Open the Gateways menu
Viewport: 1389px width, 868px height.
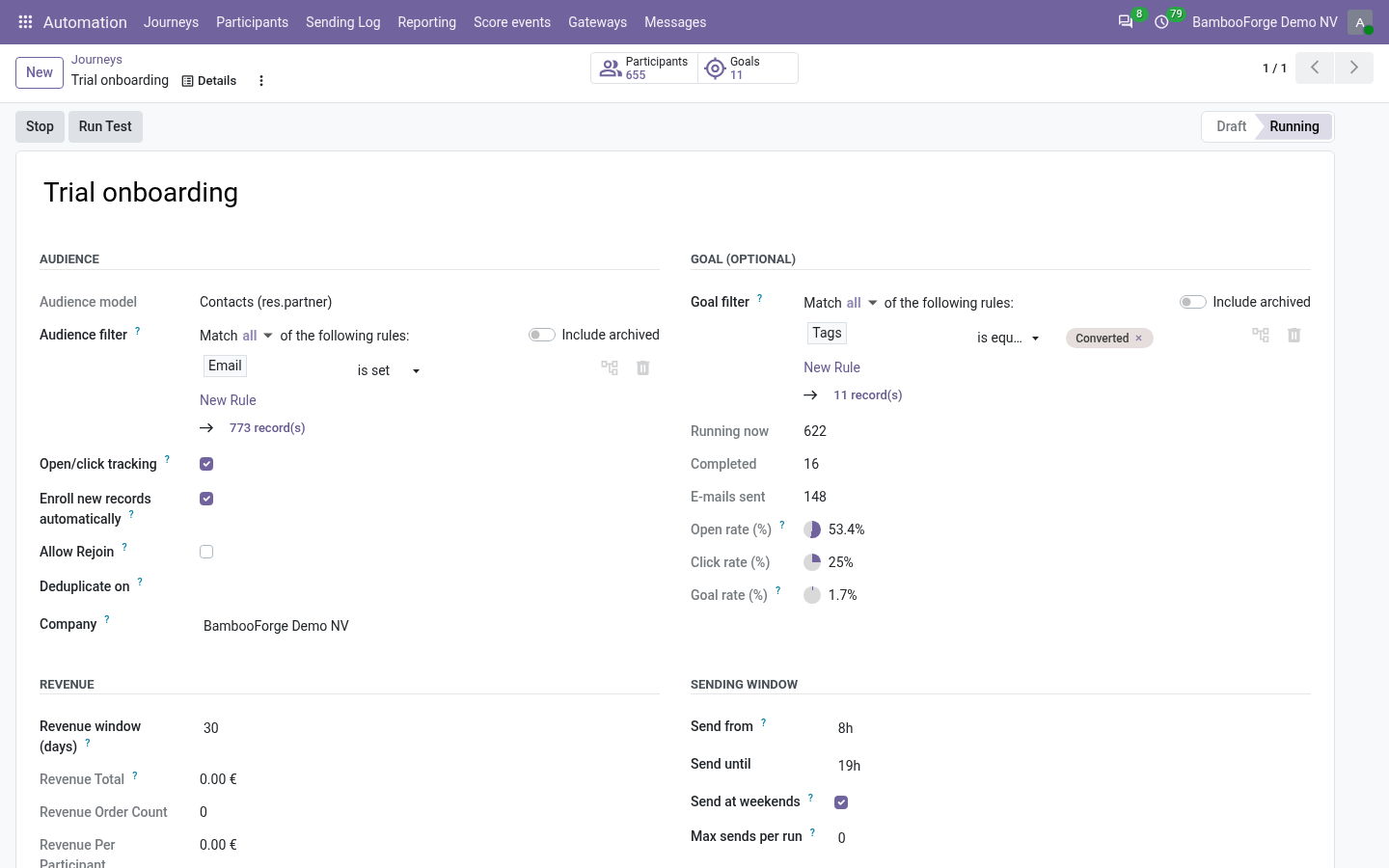pyautogui.click(x=597, y=22)
